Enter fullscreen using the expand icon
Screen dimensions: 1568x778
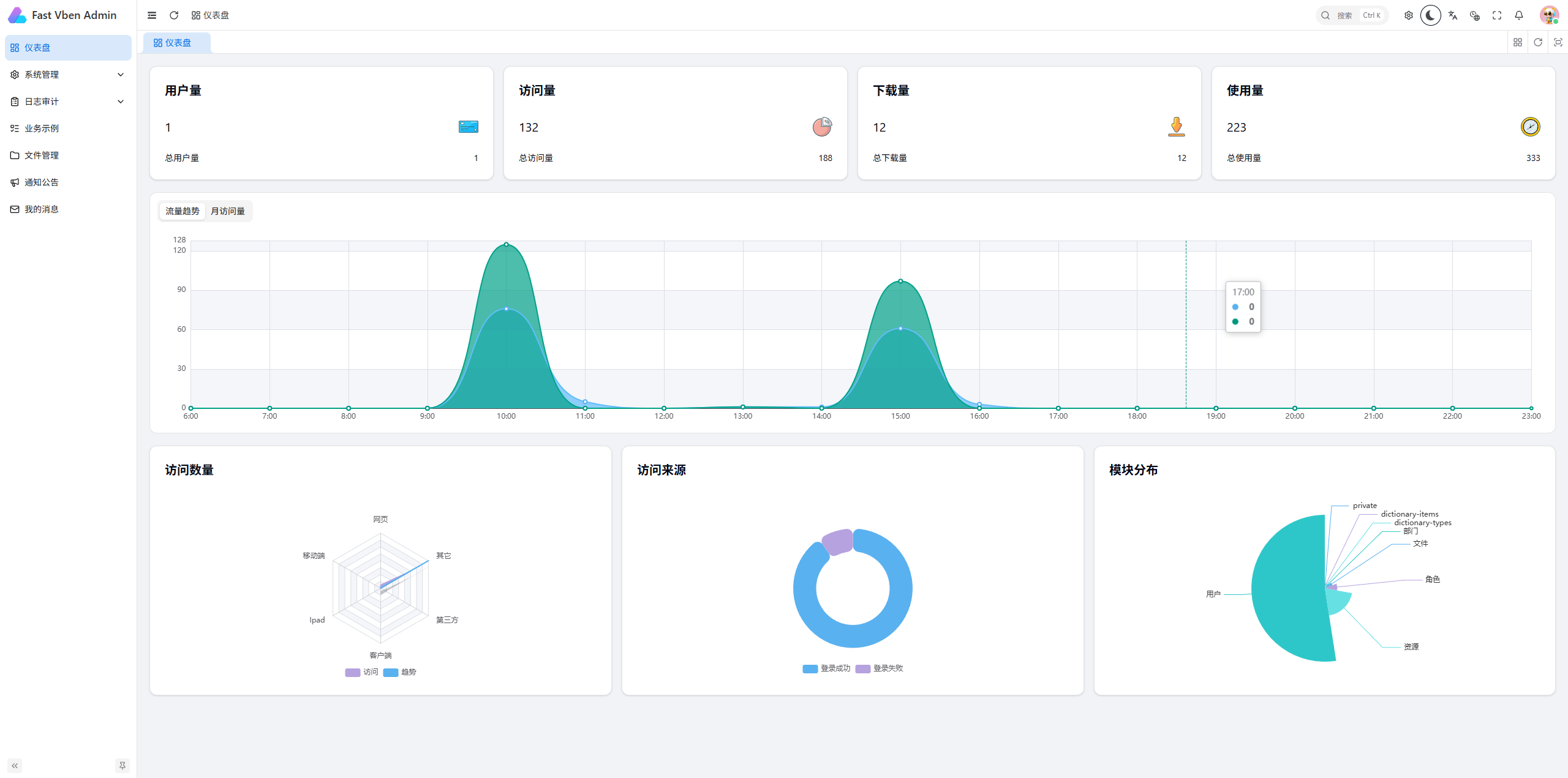coord(1497,15)
